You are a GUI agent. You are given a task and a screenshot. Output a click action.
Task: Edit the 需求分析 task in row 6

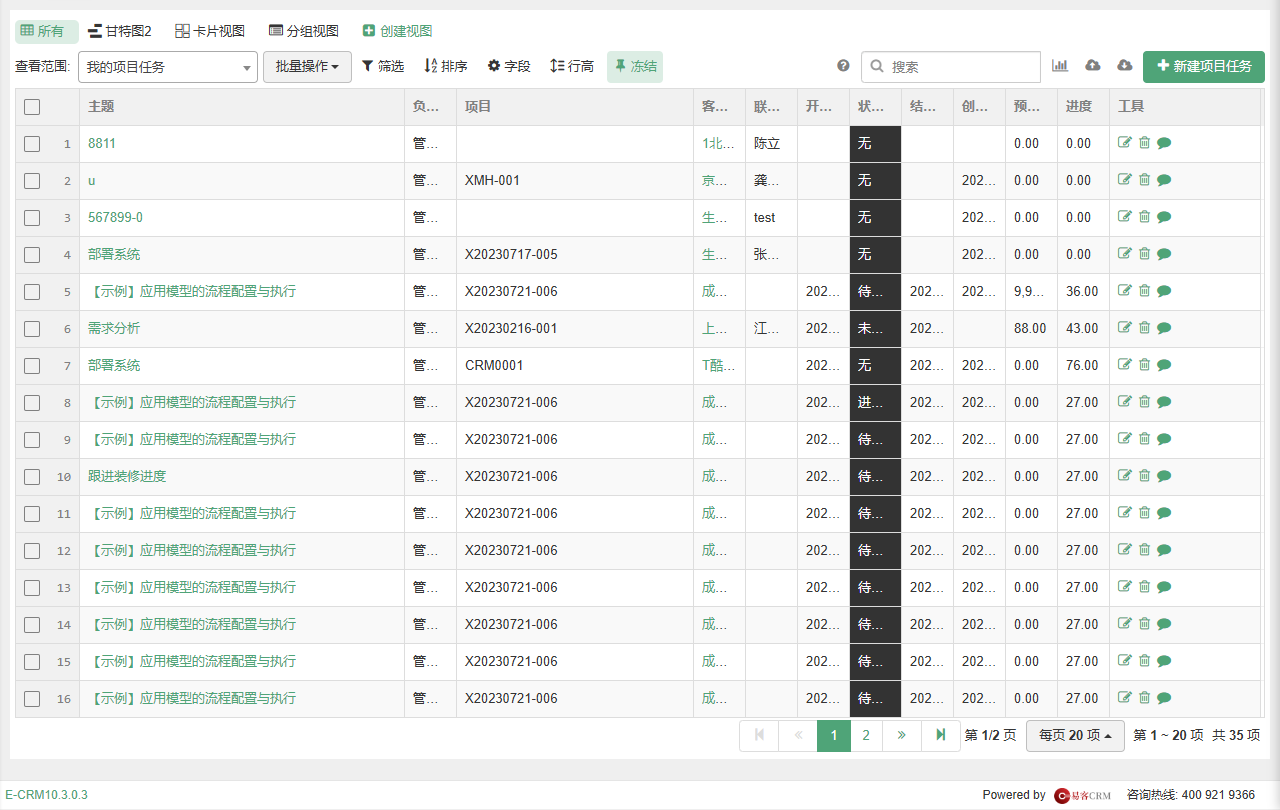click(x=1125, y=328)
